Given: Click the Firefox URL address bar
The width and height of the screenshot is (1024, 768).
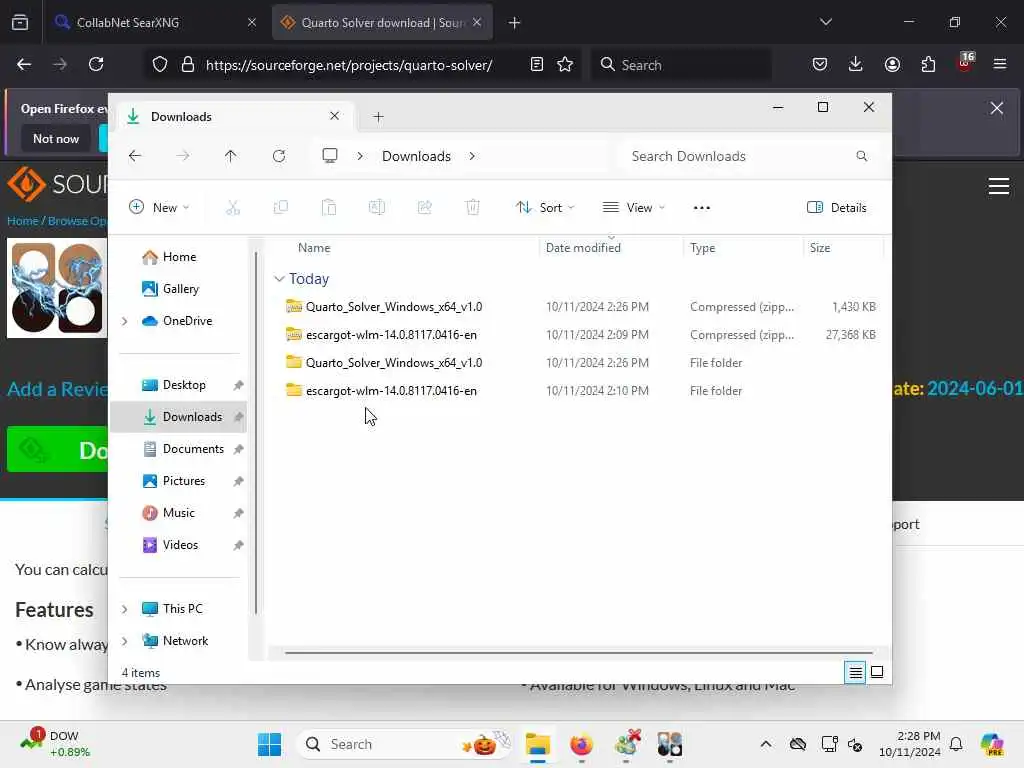Looking at the screenshot, I should click(349, 65).
